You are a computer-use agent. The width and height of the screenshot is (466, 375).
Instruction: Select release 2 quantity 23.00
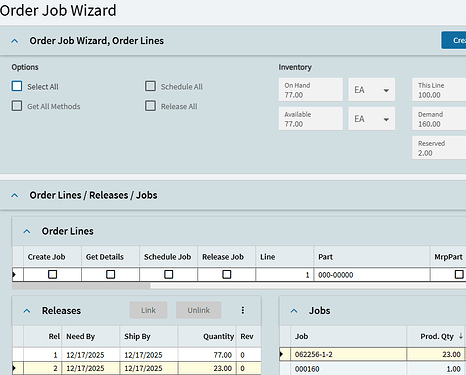[207, 368]
